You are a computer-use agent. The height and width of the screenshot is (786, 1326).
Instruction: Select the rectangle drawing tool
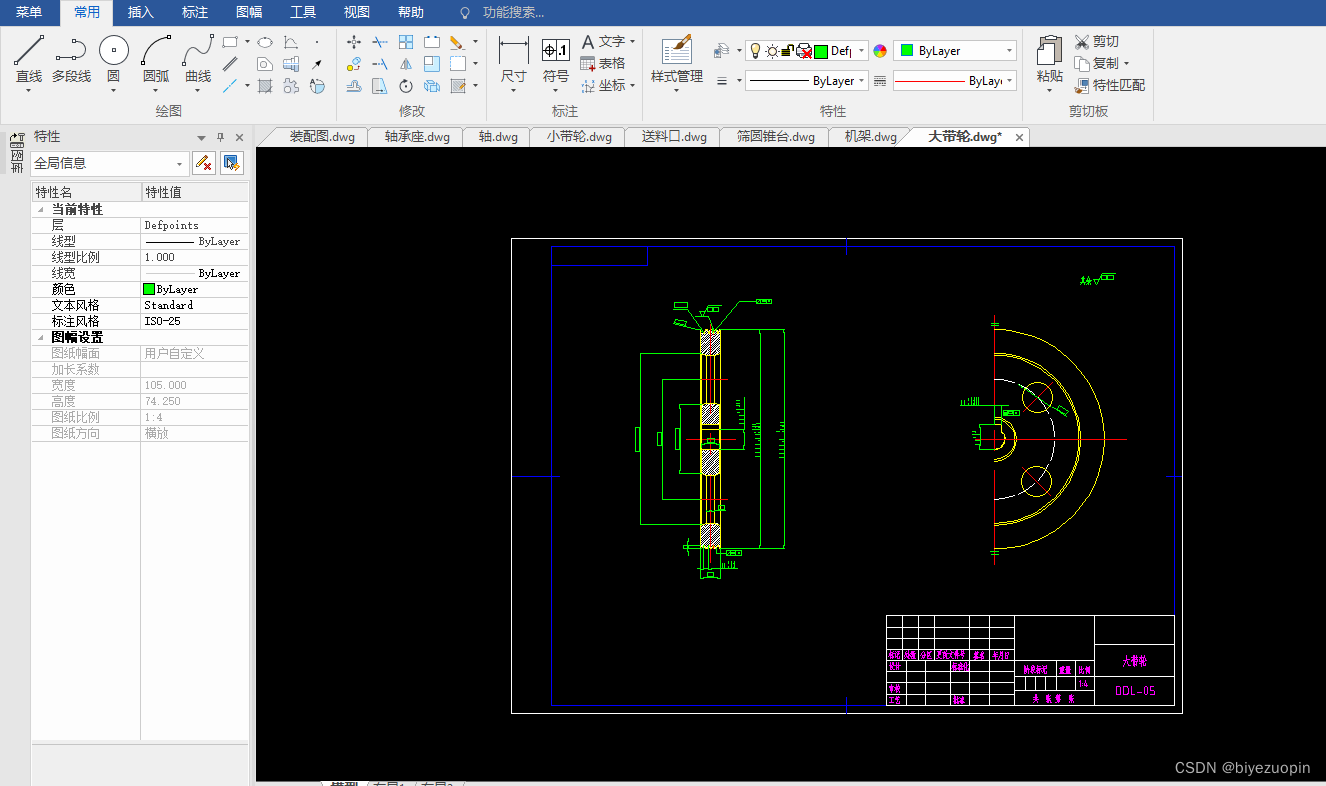230,42
